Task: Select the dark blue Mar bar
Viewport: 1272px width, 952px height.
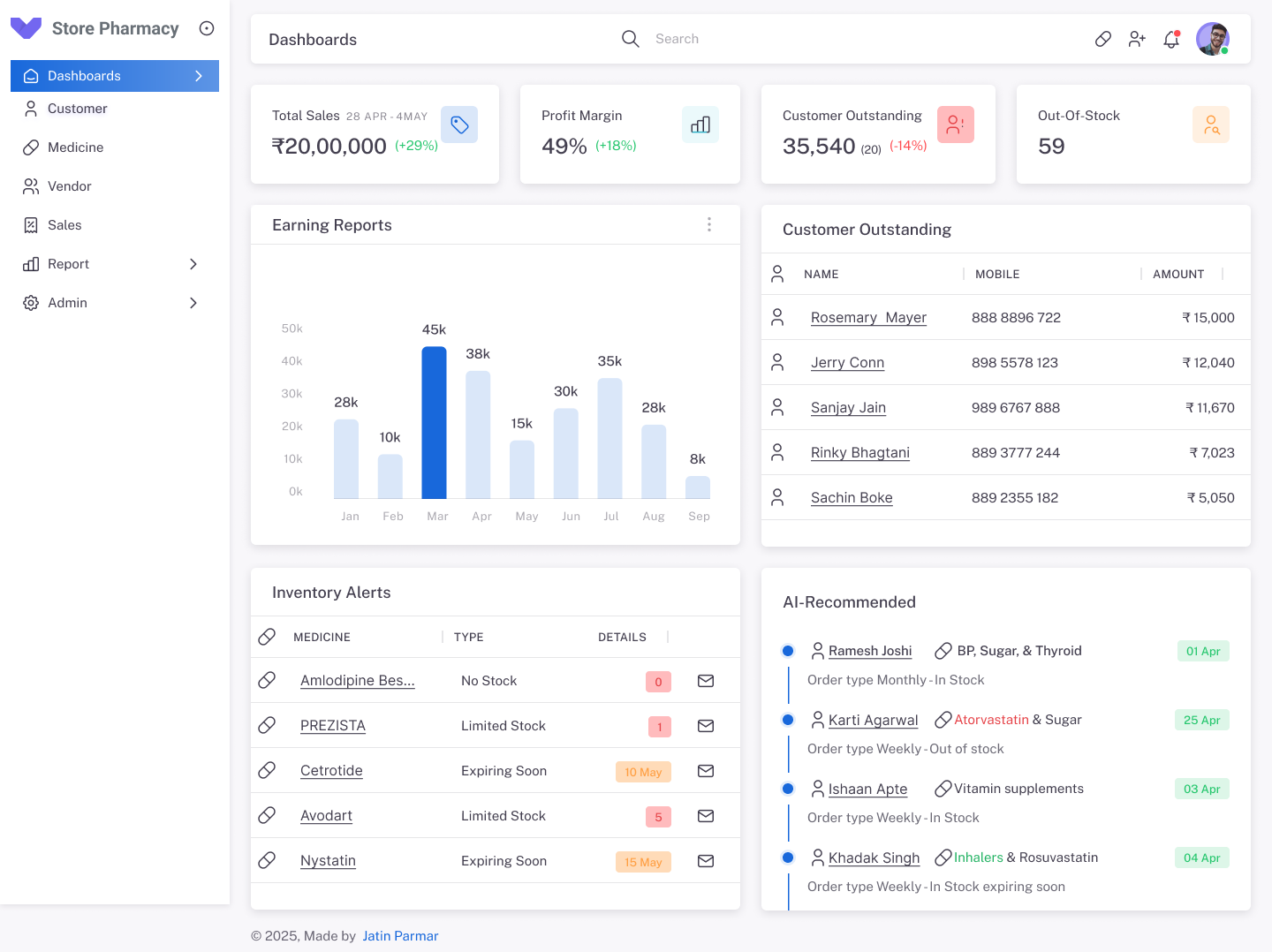Action: (434, 423)
